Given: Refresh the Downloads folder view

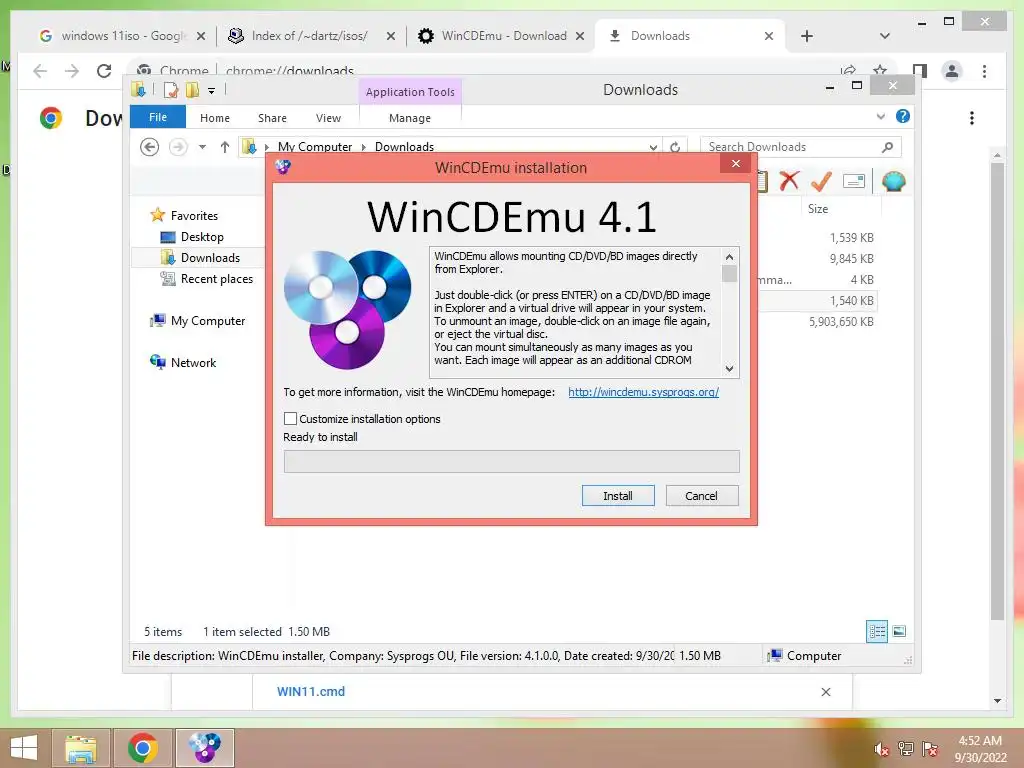Looking at the screenshot, I should (x=675, y=148).
